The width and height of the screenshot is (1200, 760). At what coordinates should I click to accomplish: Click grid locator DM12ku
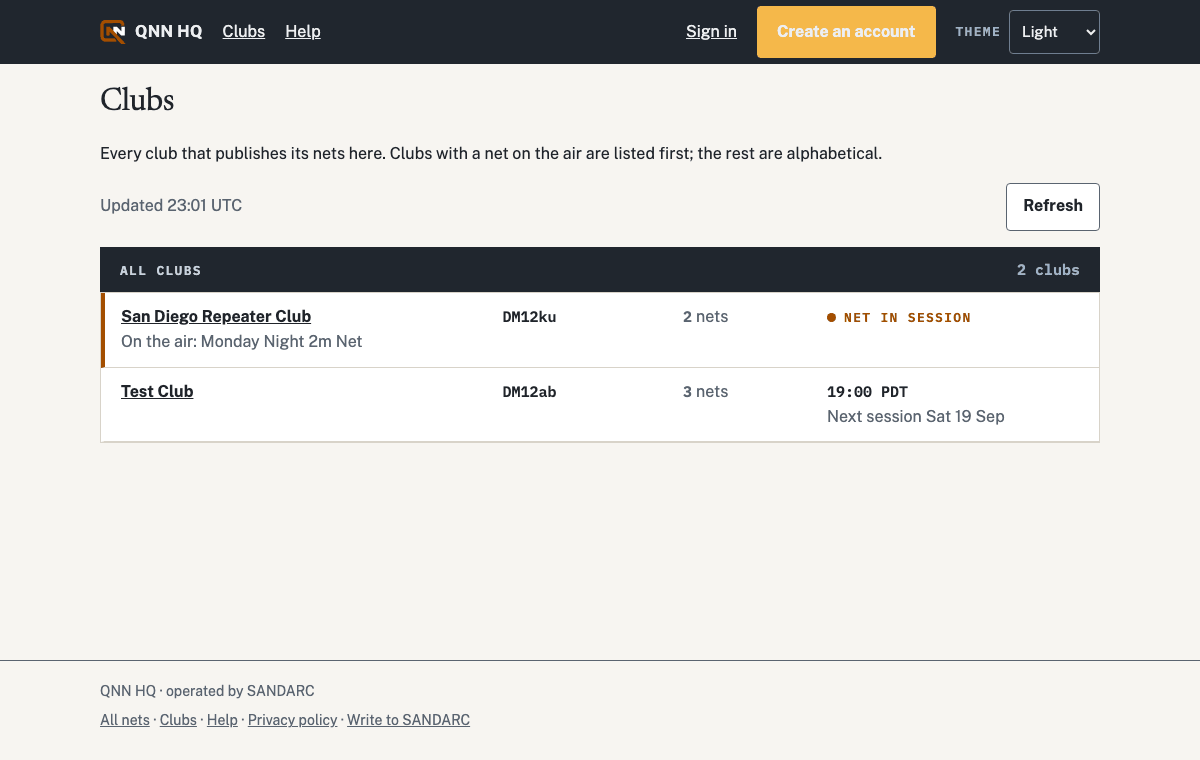point(529,317)
